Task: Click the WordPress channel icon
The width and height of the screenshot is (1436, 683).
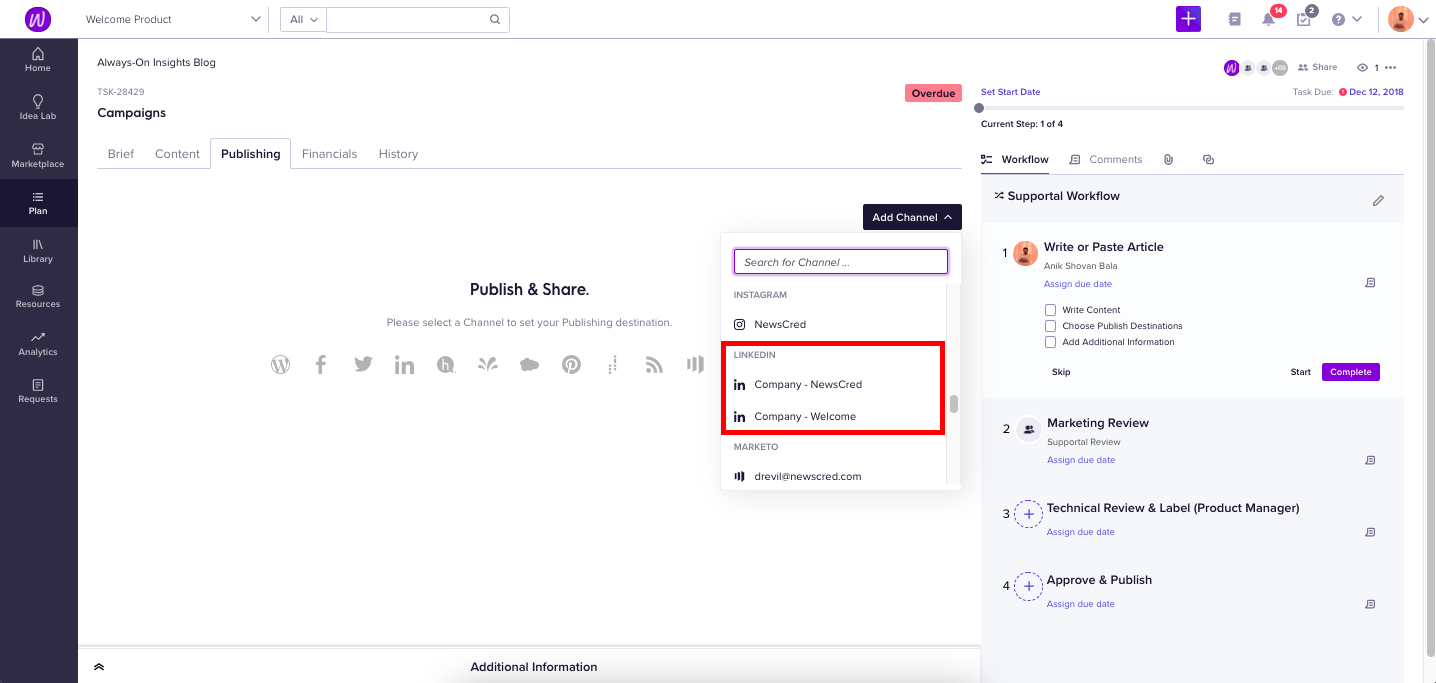Action: (280, 365)
